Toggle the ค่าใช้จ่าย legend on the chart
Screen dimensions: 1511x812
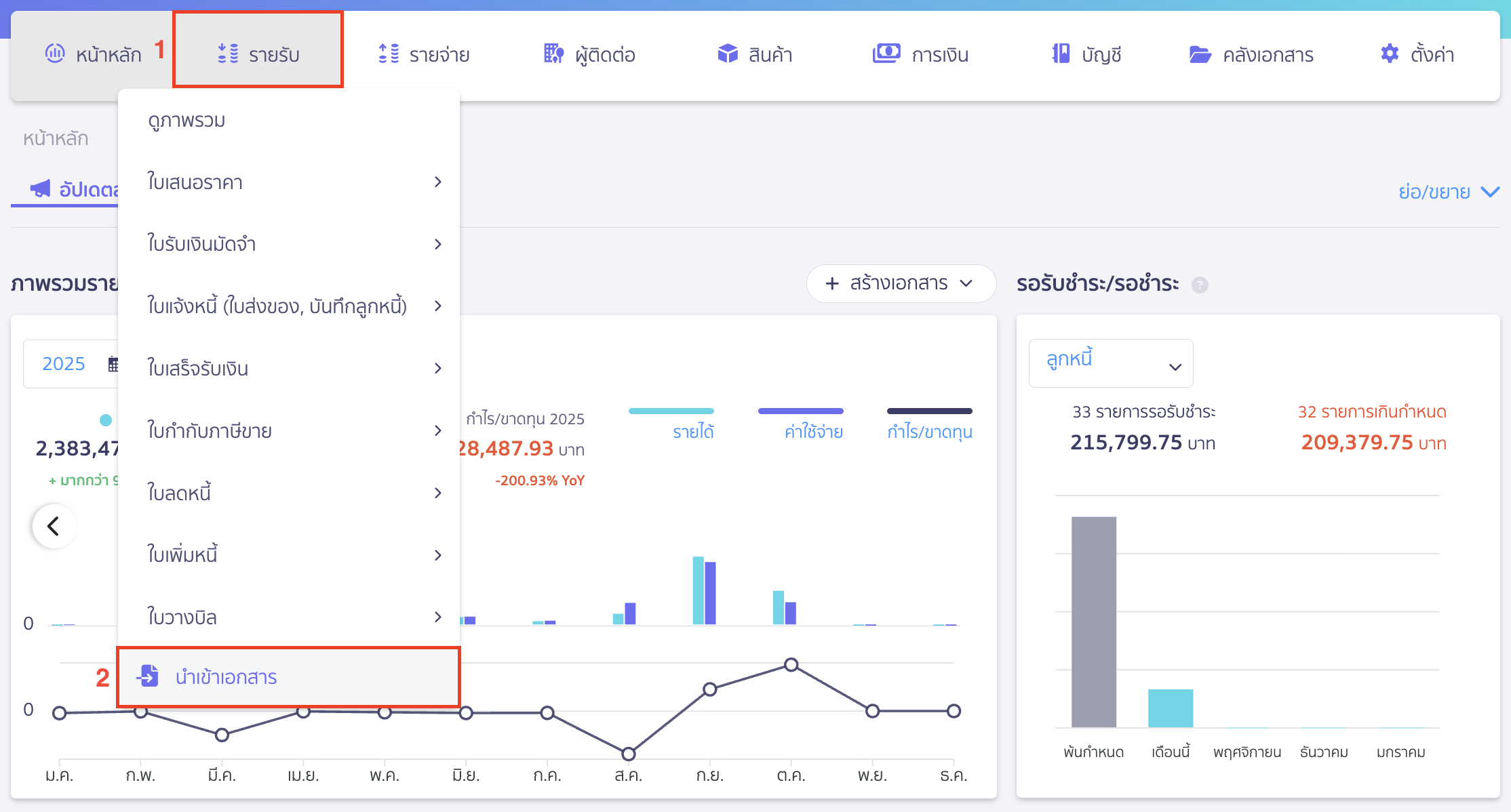pos(812,429)
